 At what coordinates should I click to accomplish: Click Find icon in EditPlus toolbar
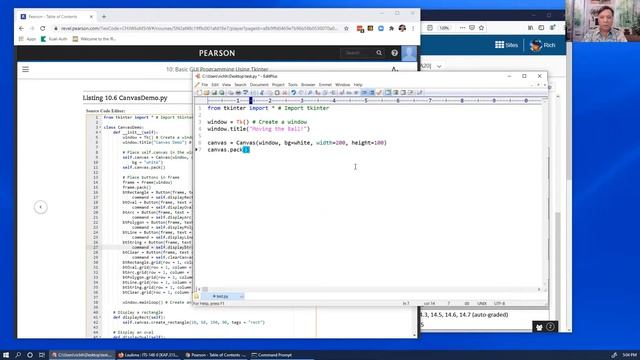click(310, 93)
